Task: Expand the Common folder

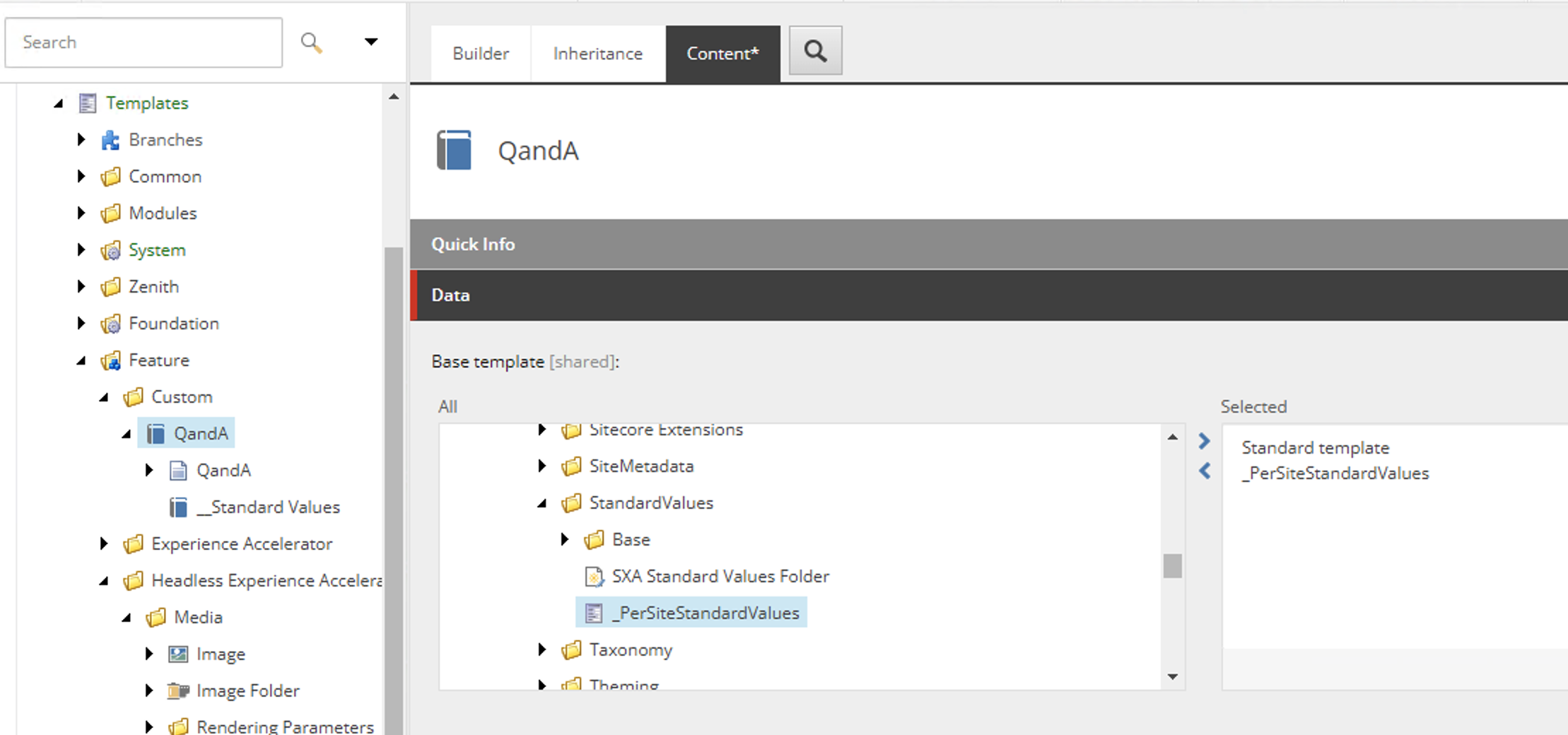Action: click(x=81, y=176)
